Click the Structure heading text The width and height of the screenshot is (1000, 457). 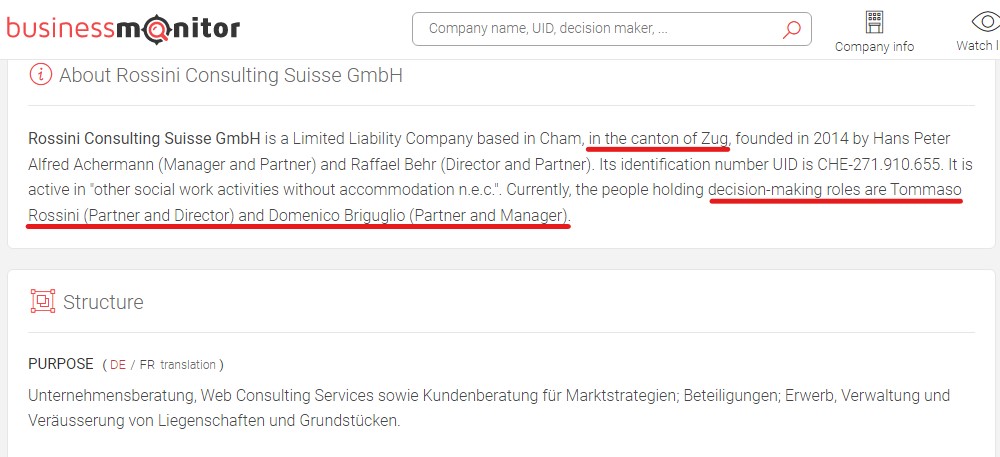(x=103, y=301)
